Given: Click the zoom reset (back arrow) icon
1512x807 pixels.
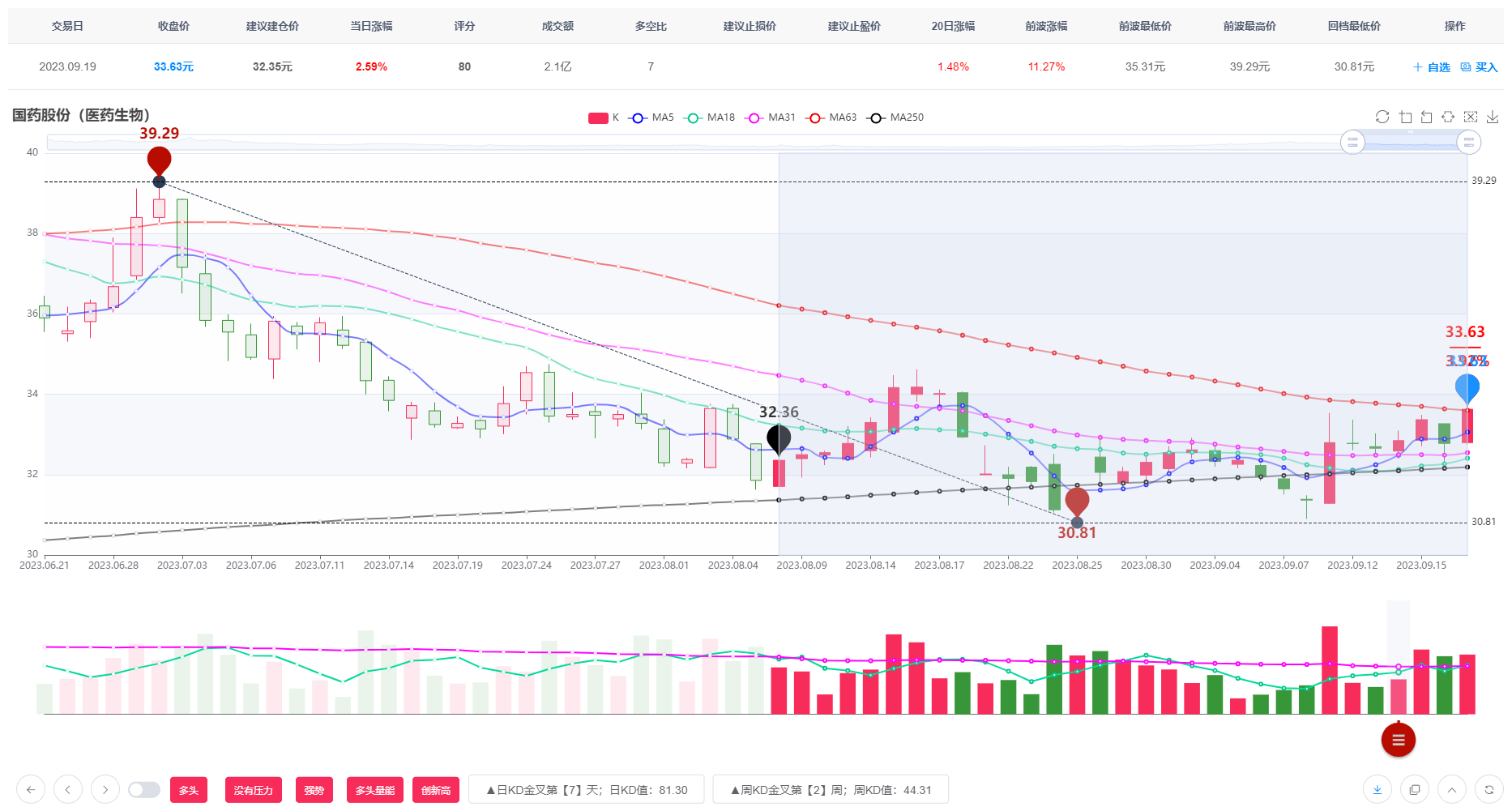Looking at the screenshot, I should click(1427, 117).
